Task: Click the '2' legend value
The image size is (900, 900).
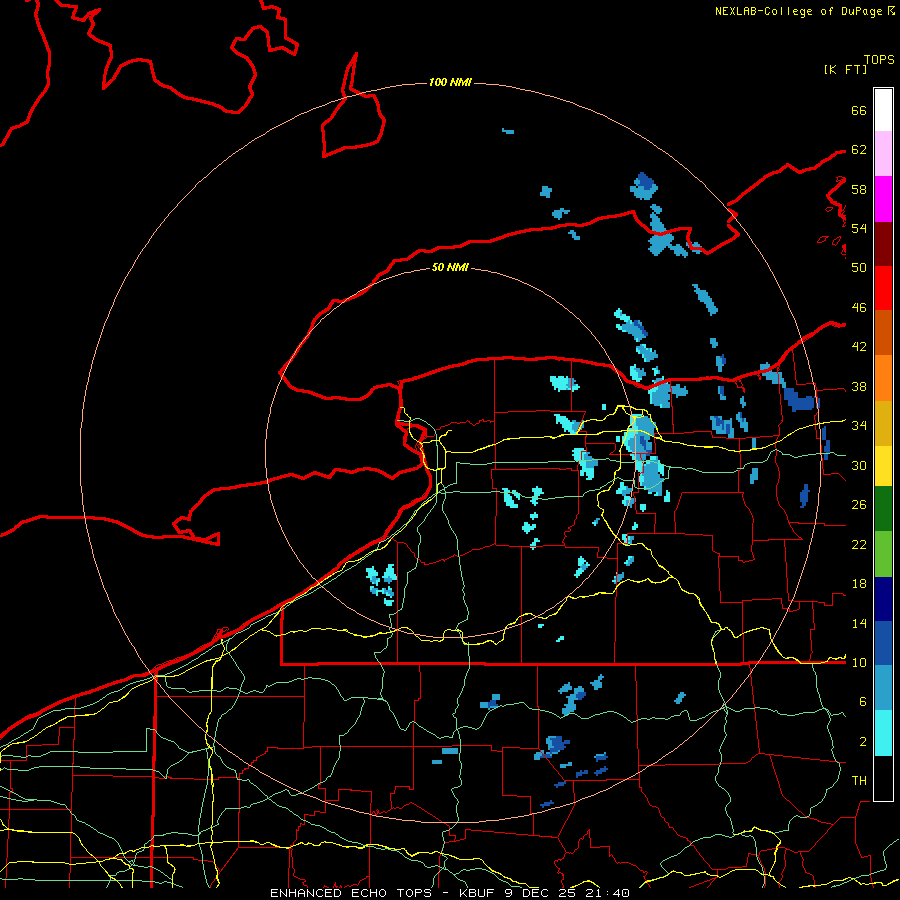Action: point(863,742)
